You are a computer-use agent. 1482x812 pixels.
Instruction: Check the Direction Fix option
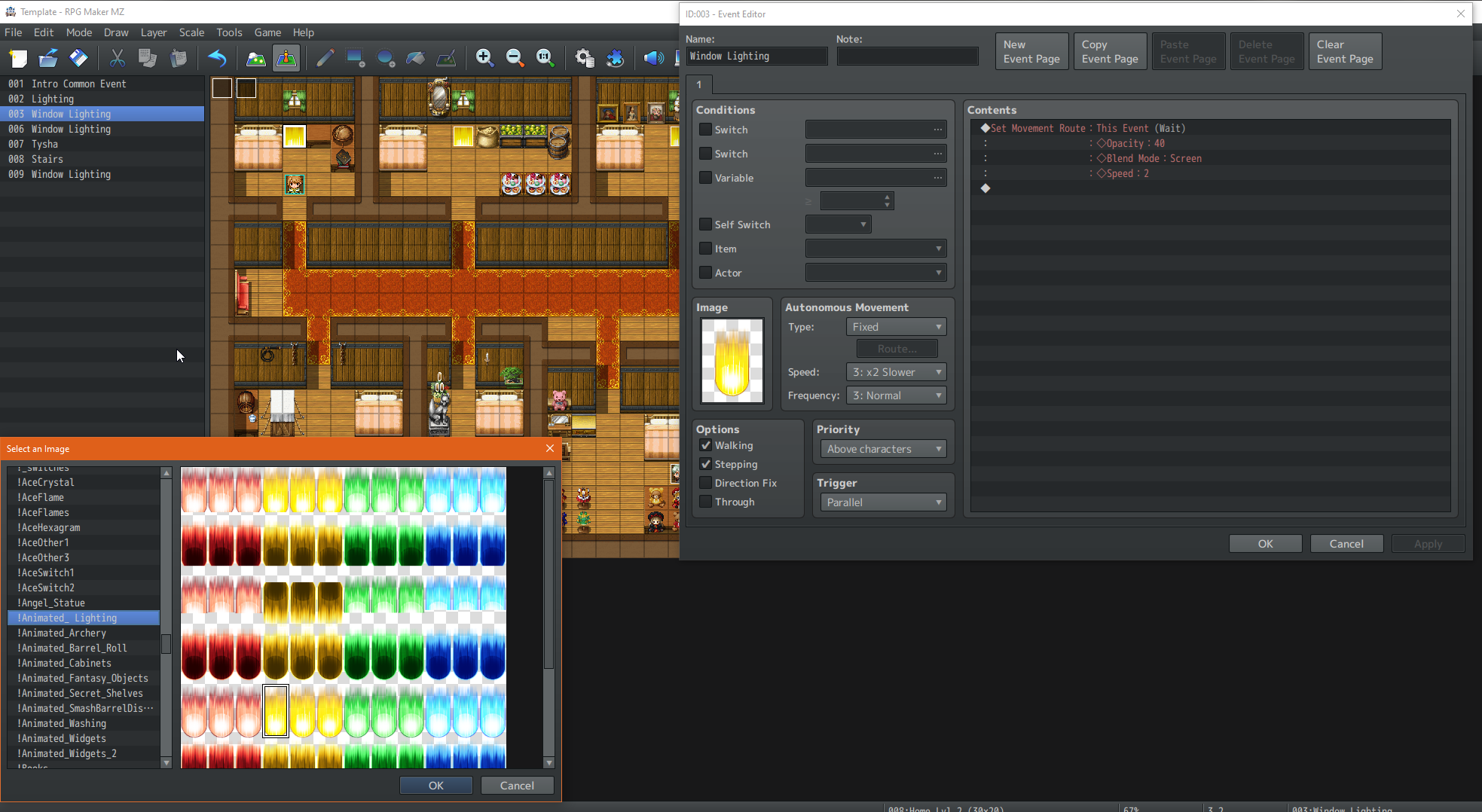(705, 483)
